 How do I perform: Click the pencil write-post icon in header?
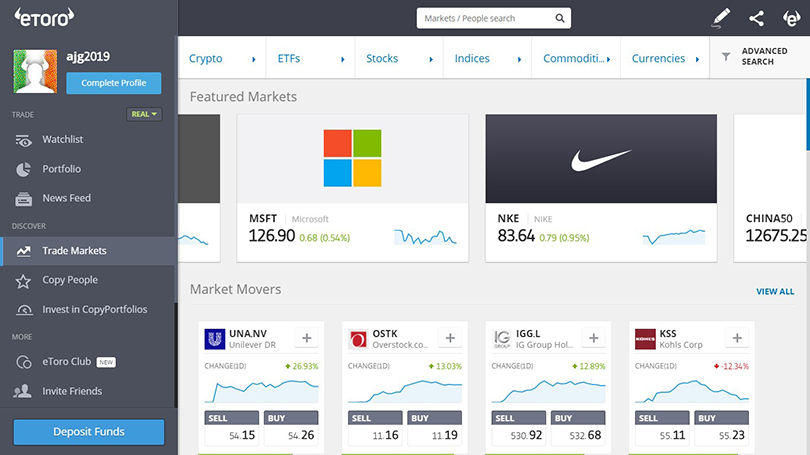720,18
